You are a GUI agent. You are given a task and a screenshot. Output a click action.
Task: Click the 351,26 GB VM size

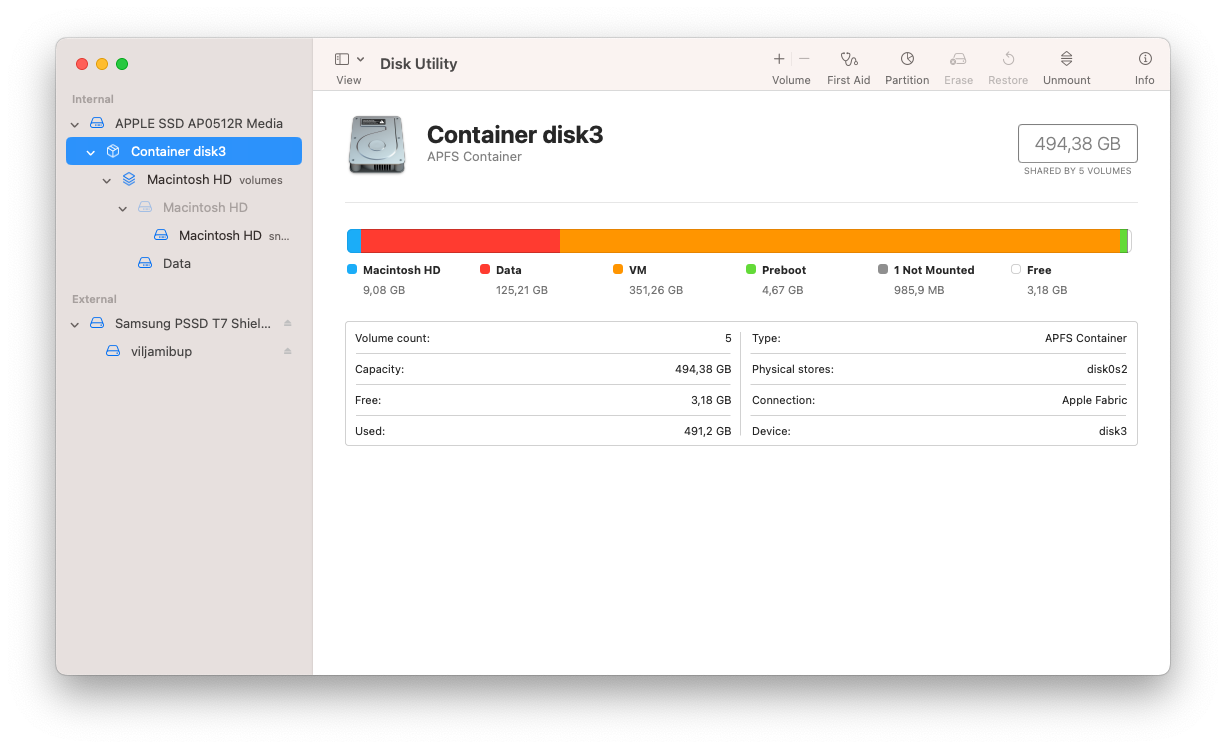click(656, 290)
